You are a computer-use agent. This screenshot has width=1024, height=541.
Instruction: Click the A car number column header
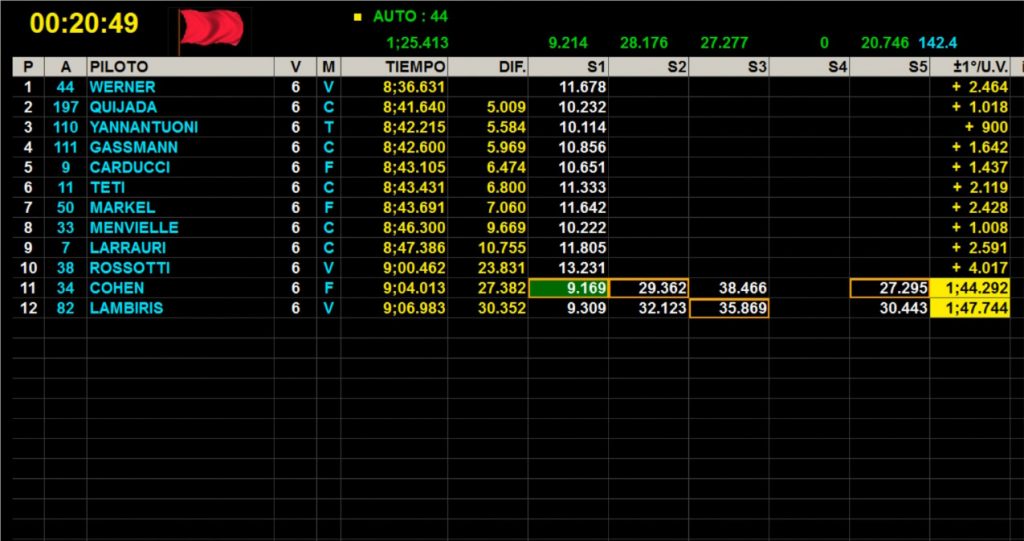pos(65,67)
